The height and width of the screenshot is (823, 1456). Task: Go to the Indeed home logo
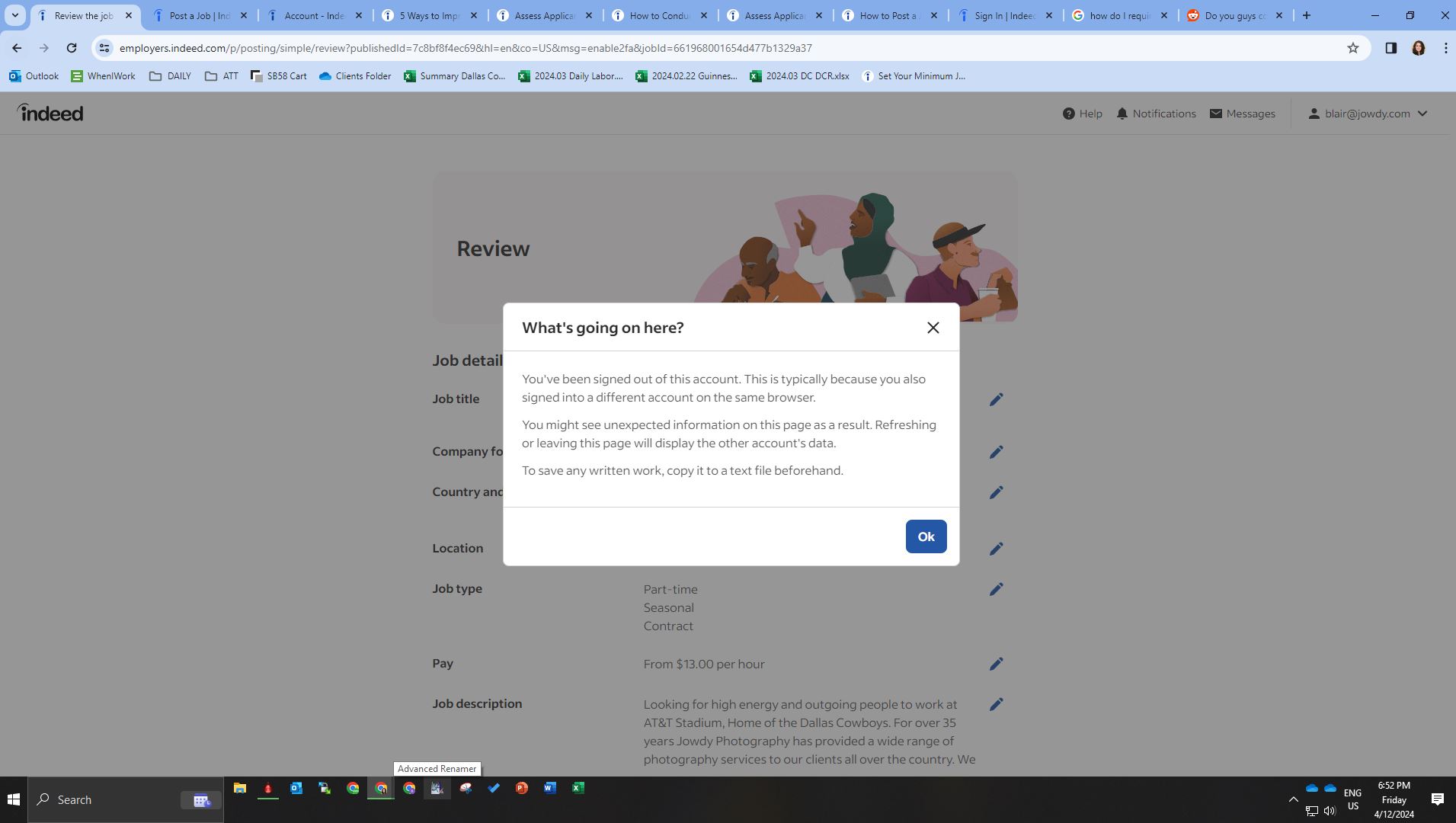pos(50,113)
